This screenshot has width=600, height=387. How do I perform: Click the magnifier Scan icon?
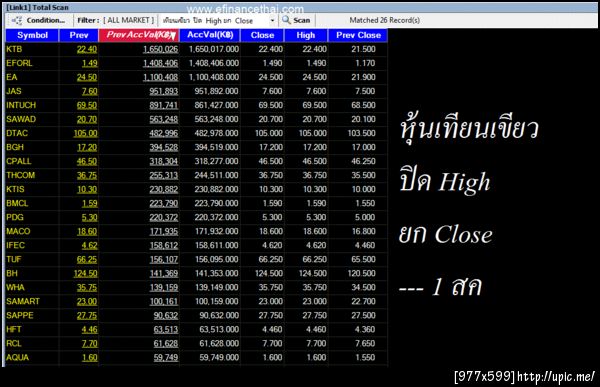pos(286,20)
